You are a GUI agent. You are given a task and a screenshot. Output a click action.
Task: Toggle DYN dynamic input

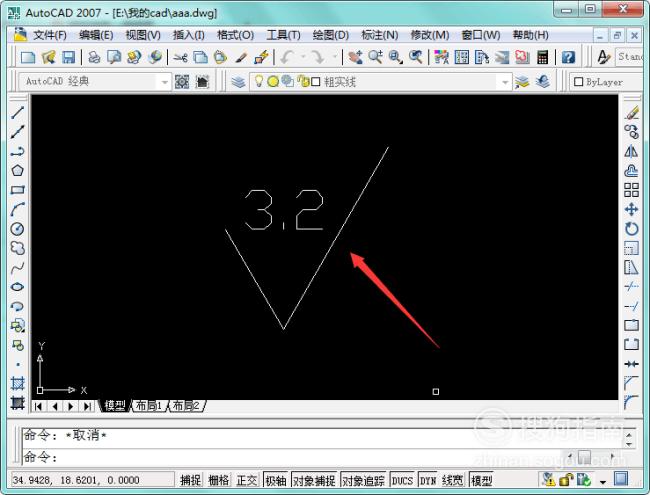(x=428, y=480)
